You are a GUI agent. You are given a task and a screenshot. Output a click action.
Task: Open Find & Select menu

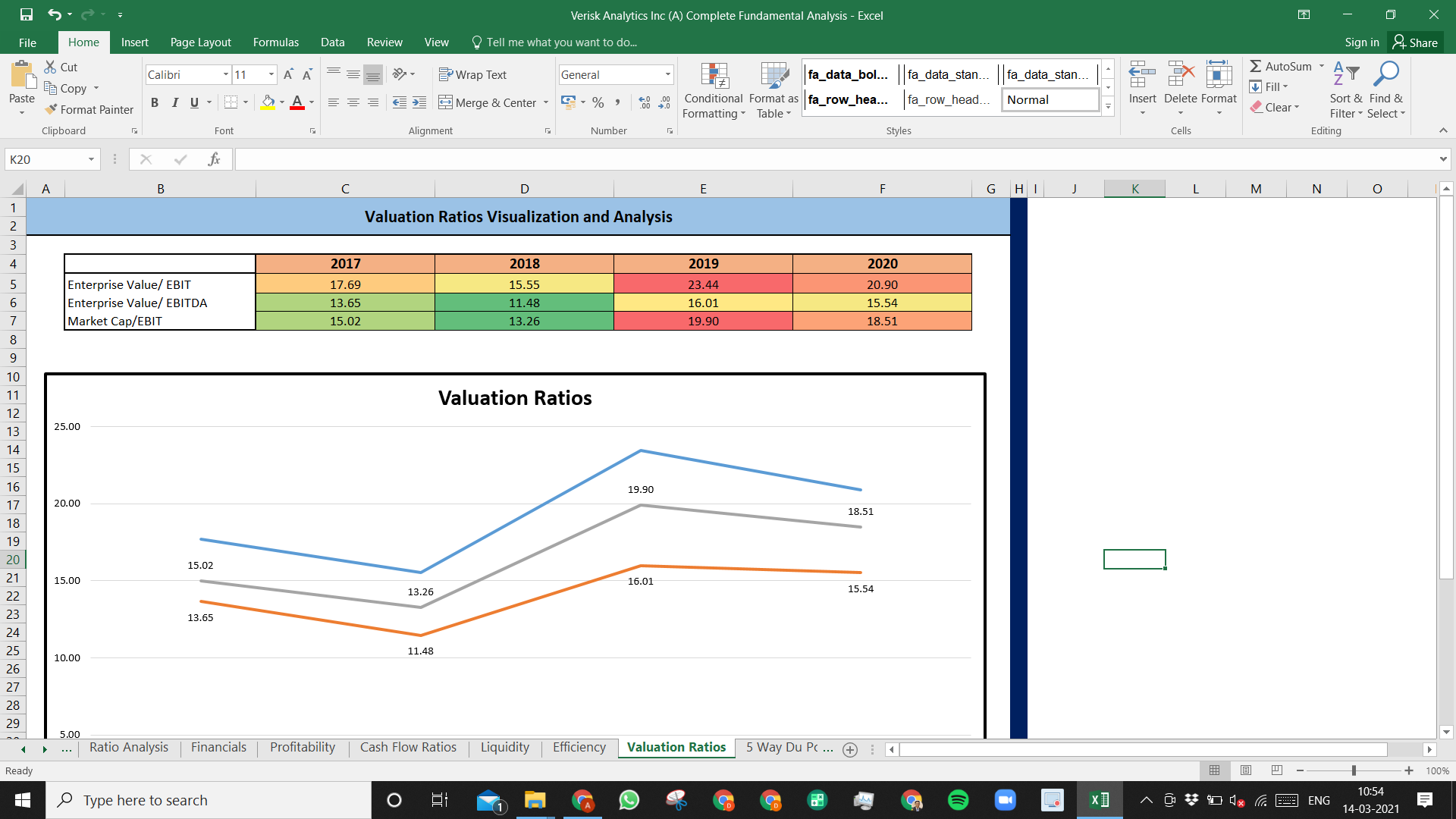1386,90
